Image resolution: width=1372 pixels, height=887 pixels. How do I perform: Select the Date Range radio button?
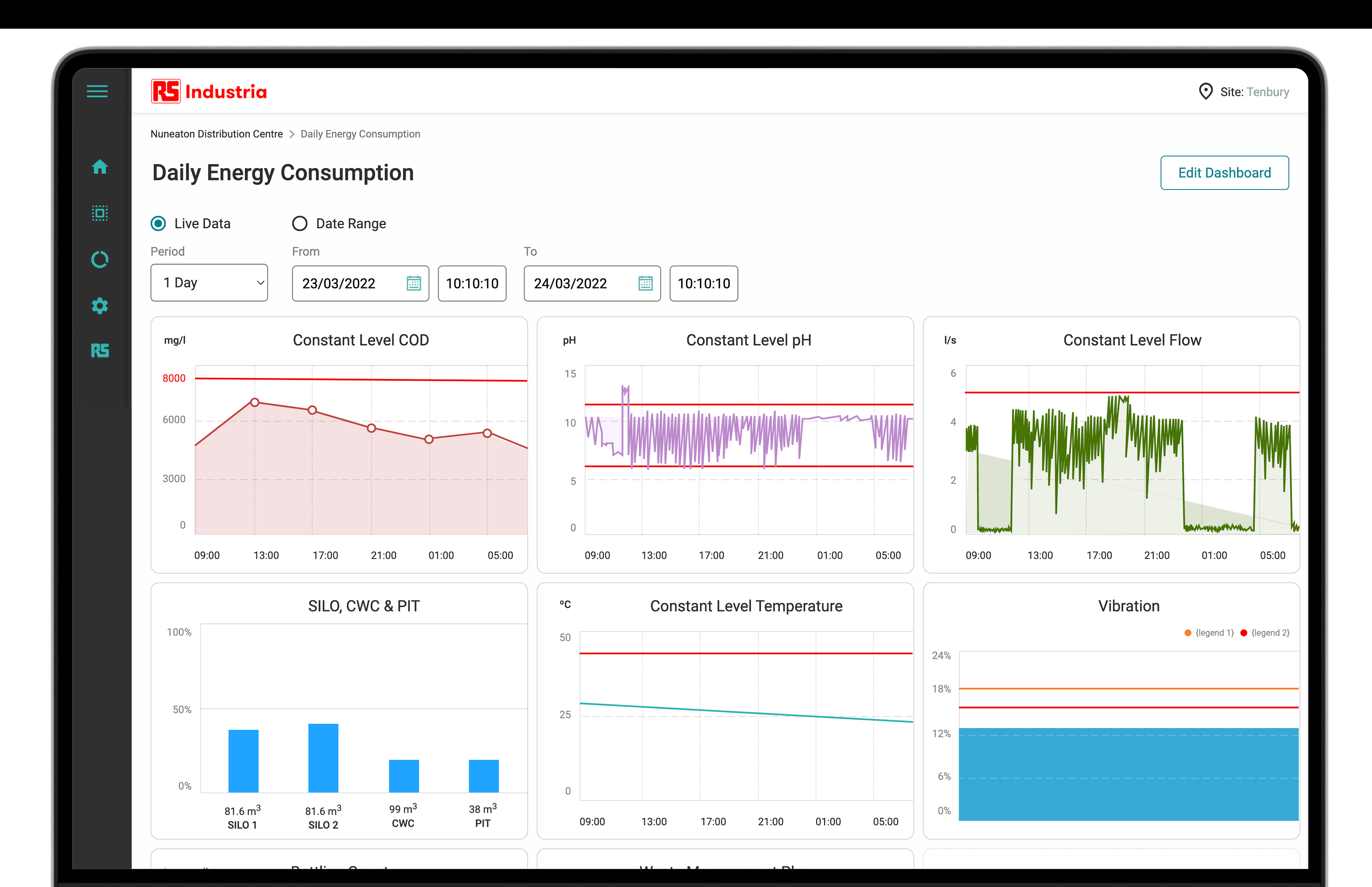pyautogui.click(x=299, y=223)
